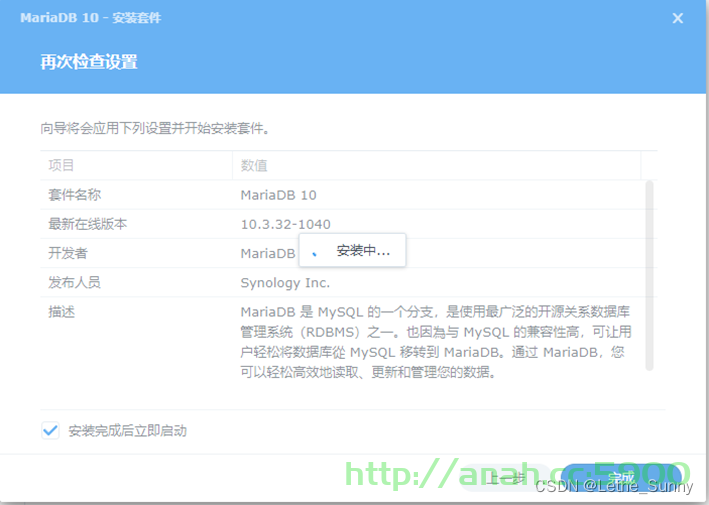This screenshot has height=505, width=709.
Task: Click the settings table vertical scrollbar
Action: pos(649,275)
